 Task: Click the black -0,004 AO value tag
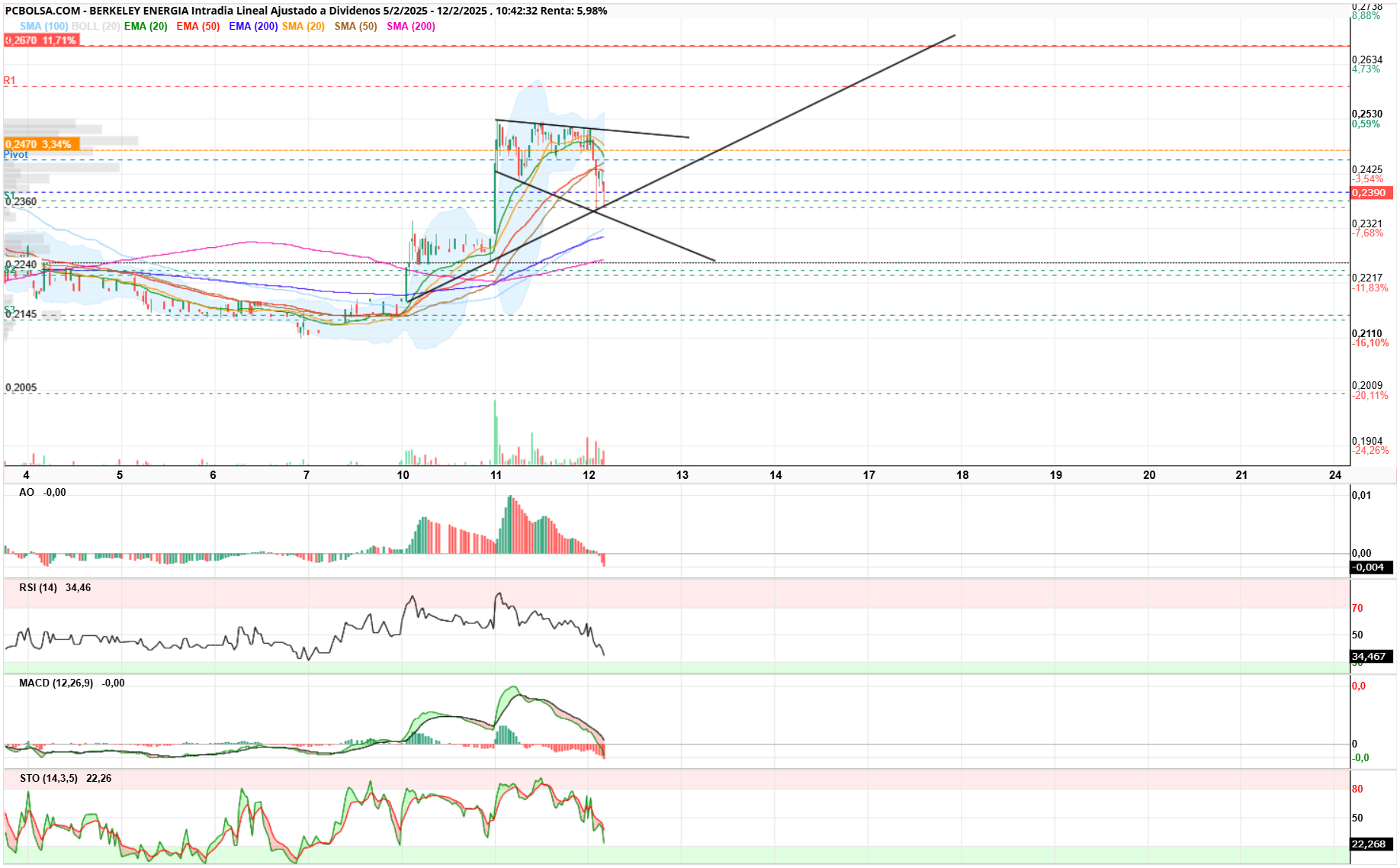click(1371, 567)
